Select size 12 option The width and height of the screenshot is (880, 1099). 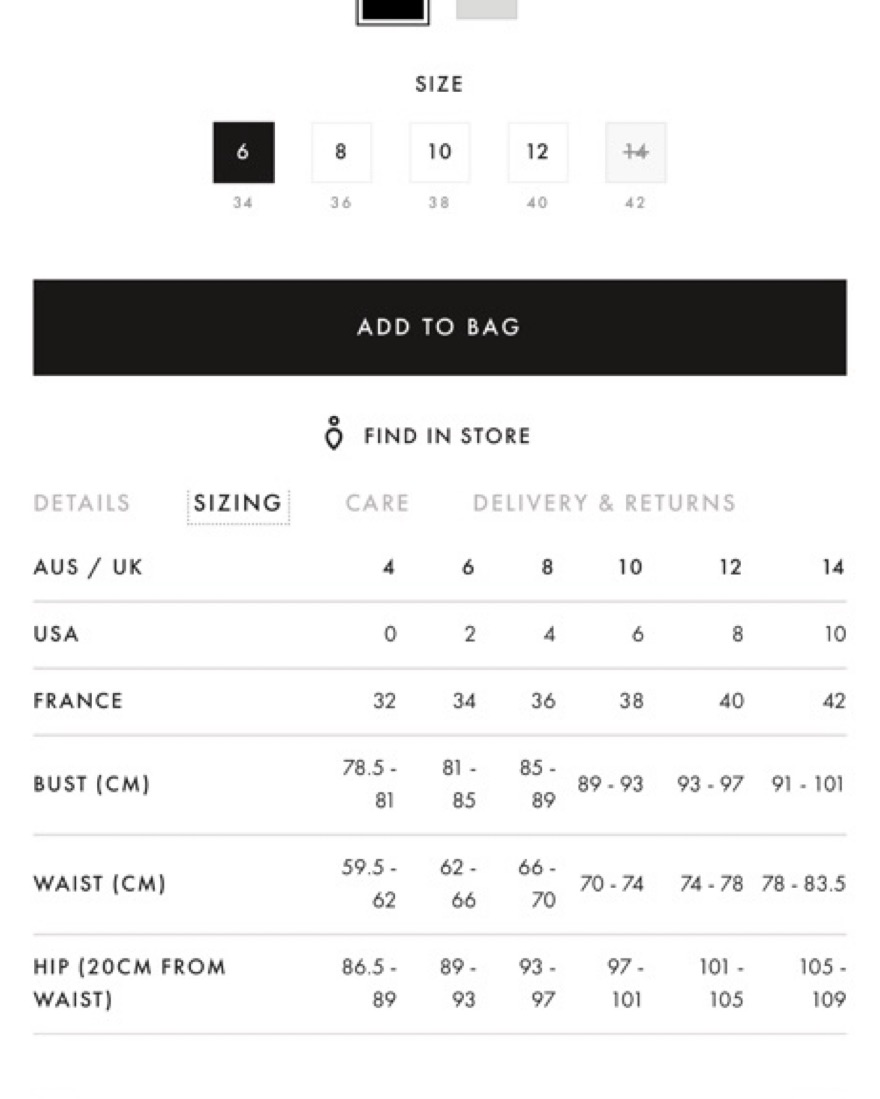537,152
